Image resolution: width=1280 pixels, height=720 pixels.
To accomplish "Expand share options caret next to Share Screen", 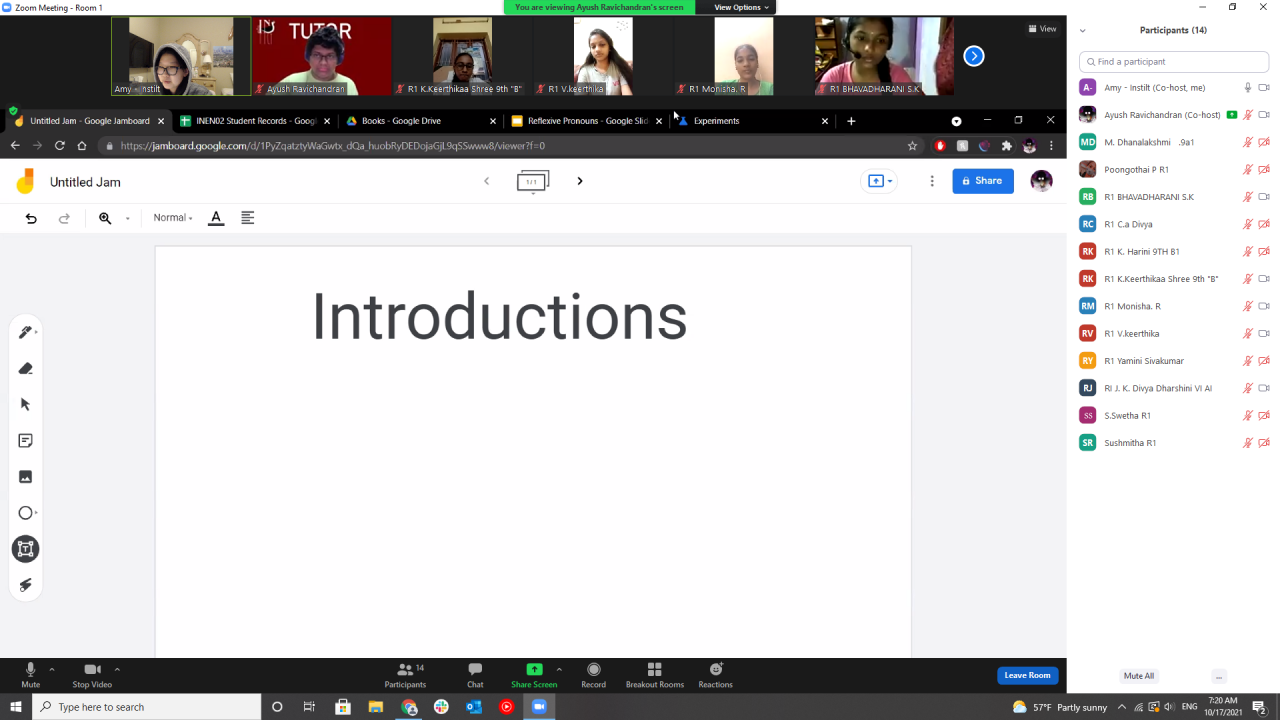I will point(559,669).
